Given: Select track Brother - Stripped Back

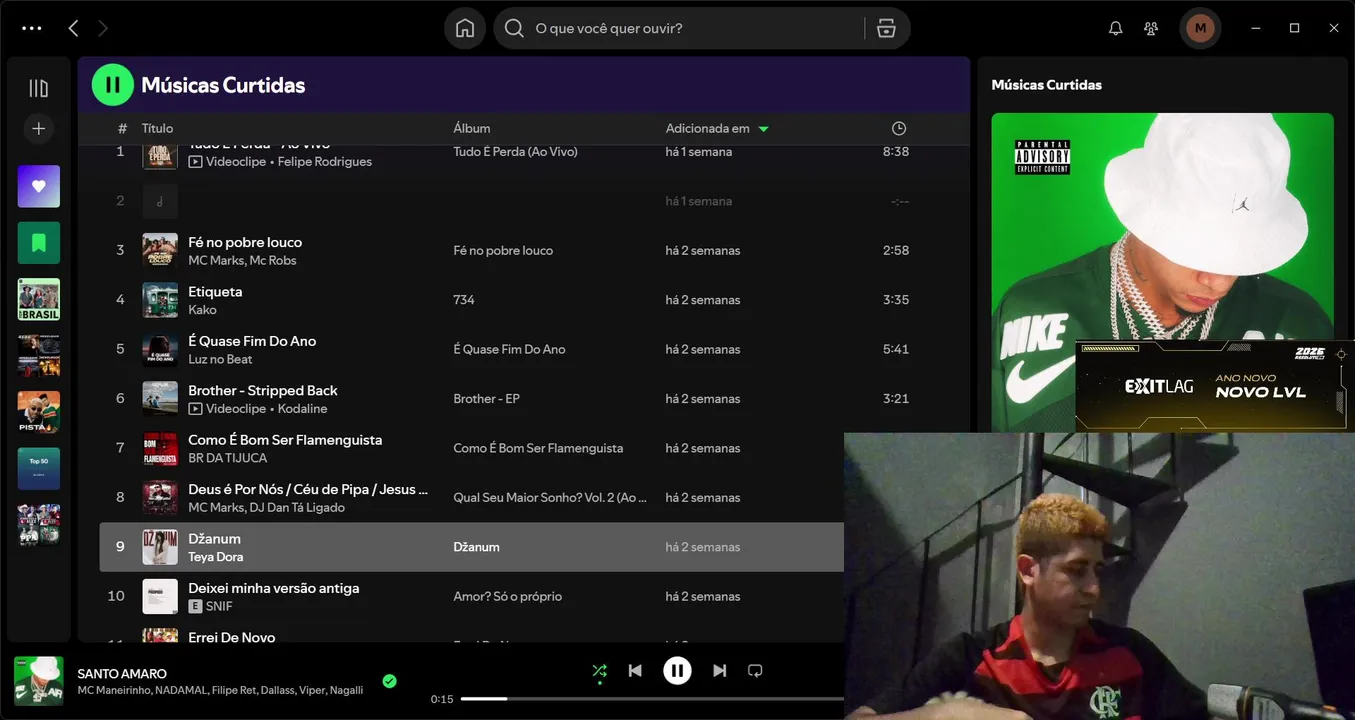Looking at the screenshot, I should [263, 390].
